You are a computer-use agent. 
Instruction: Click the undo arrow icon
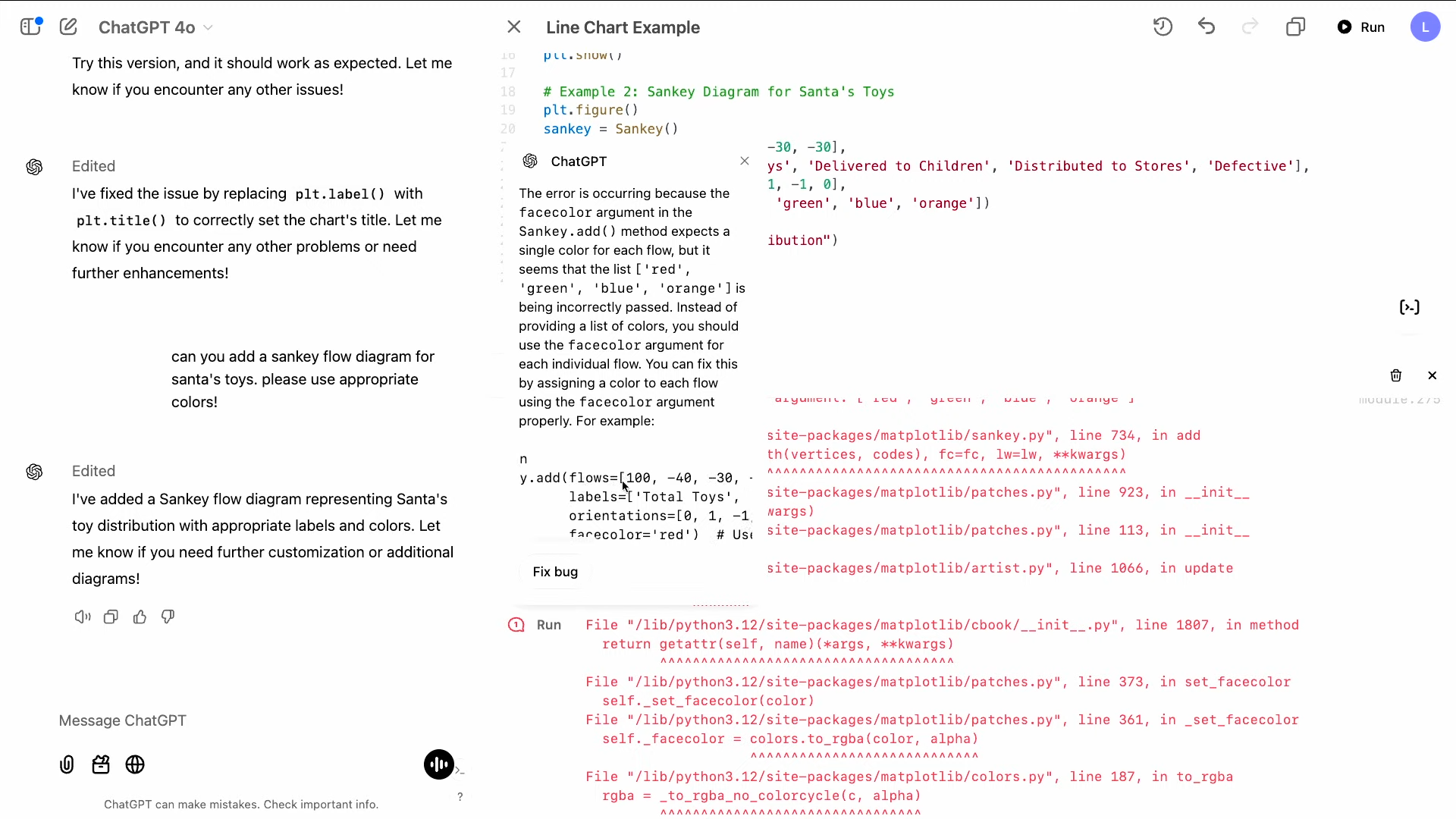[x=1207, y=27]
